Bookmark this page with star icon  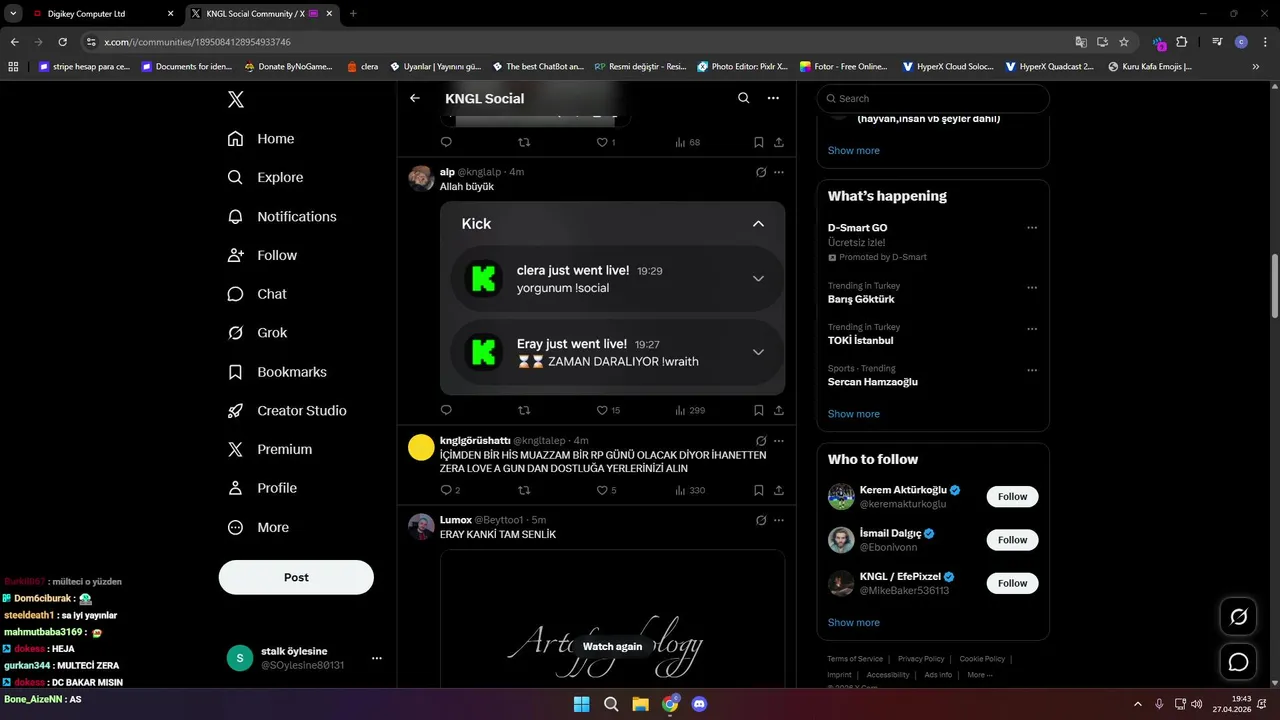coord(1124,42)
